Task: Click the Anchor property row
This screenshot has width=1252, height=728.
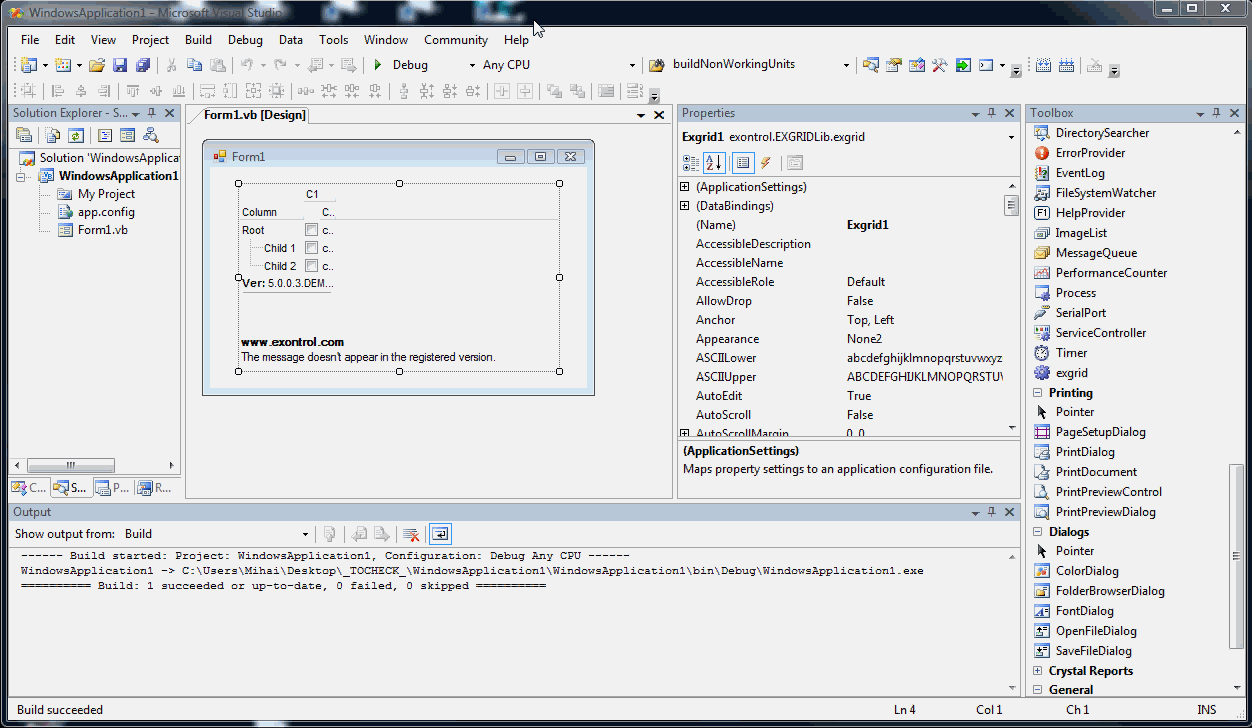Action: point(716,320)
